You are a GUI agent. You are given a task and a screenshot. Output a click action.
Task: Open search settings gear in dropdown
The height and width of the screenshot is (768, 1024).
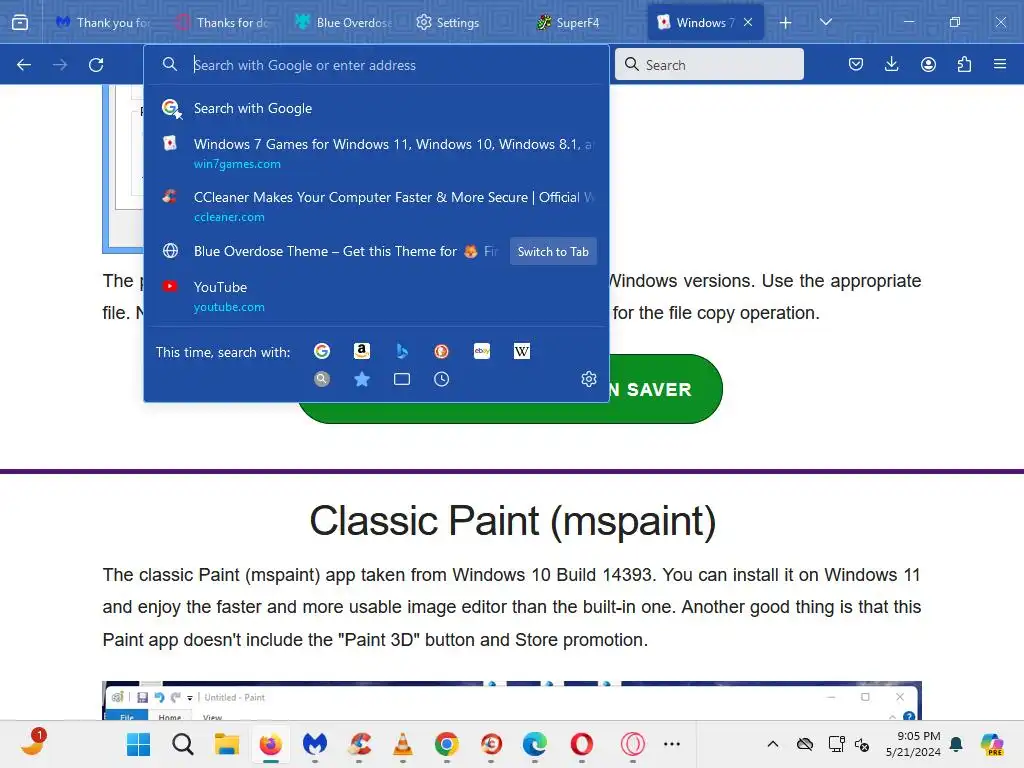589,379
